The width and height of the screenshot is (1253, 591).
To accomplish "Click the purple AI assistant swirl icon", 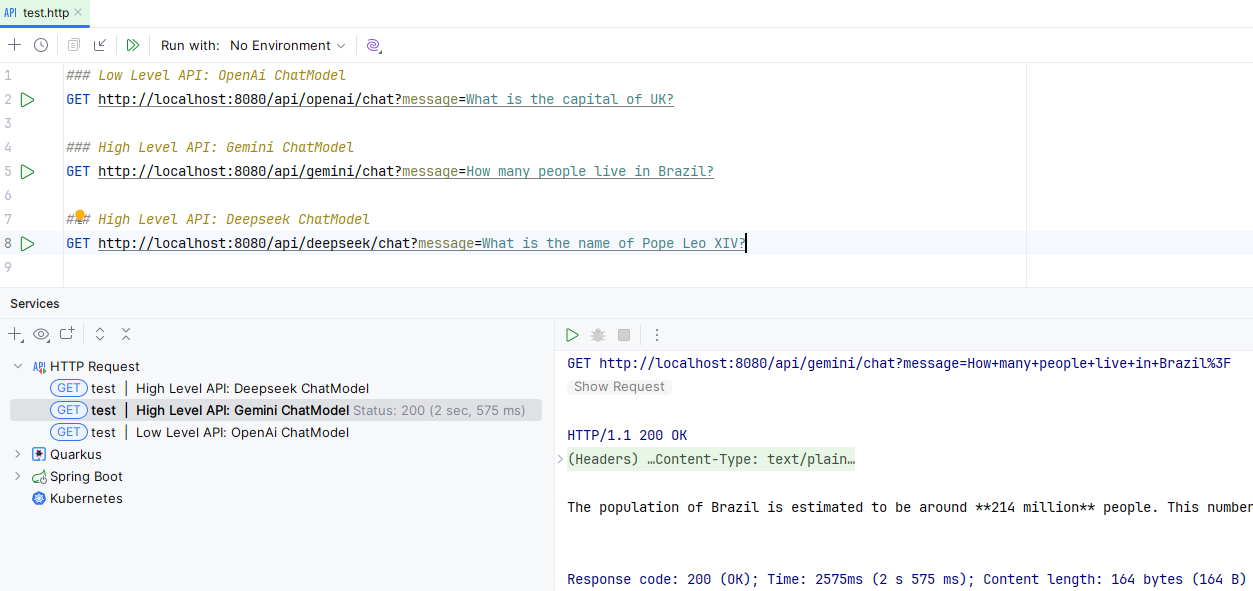I will pyautogui.click(x=373, y=45).
